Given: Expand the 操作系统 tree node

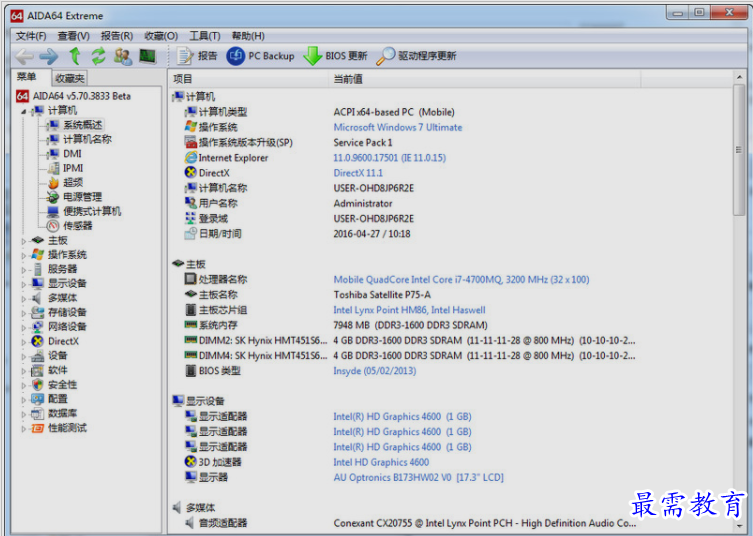Looking at the screenshot, I should 24,256.
